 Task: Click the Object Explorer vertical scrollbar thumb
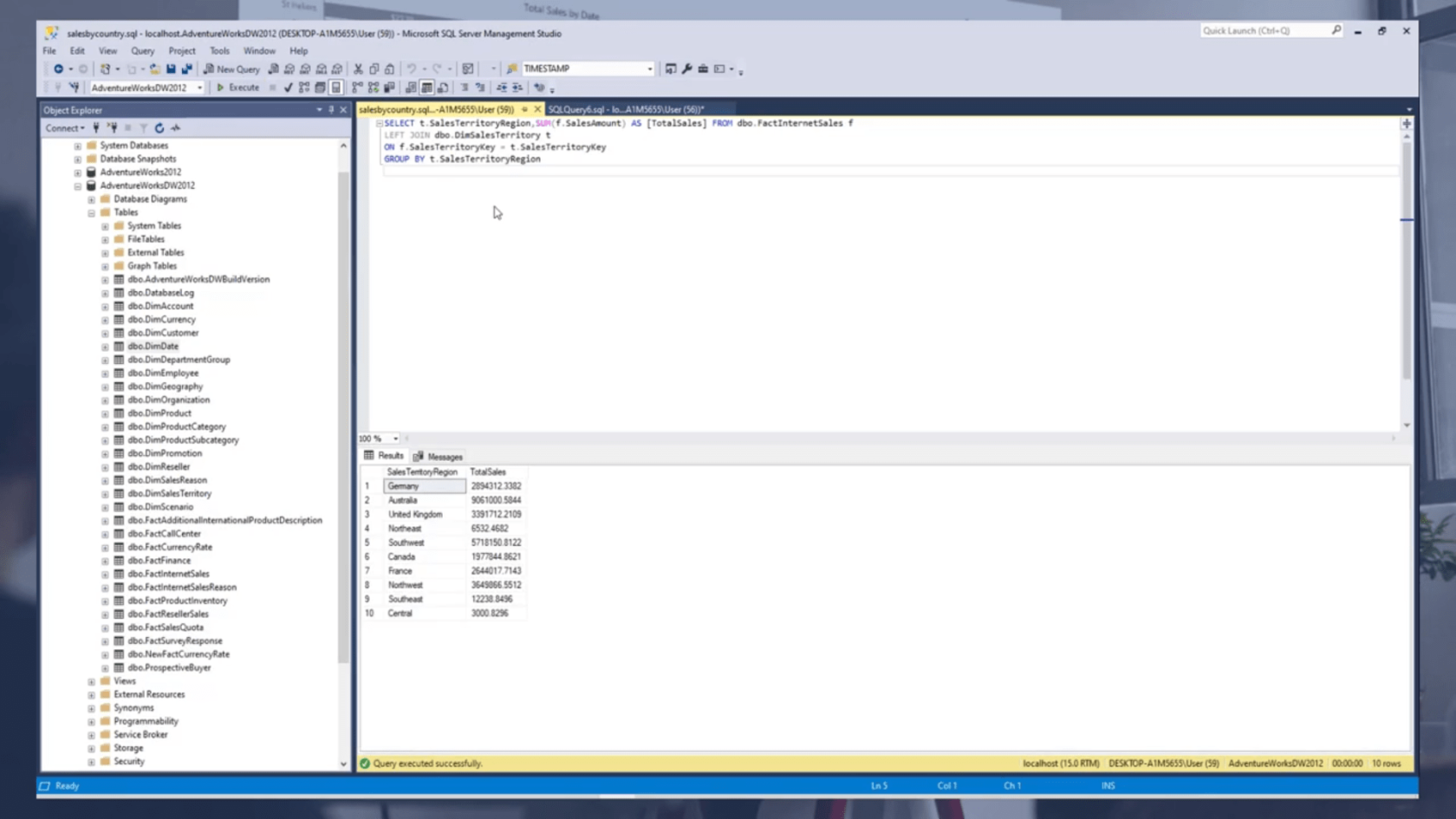pos(343,416)
